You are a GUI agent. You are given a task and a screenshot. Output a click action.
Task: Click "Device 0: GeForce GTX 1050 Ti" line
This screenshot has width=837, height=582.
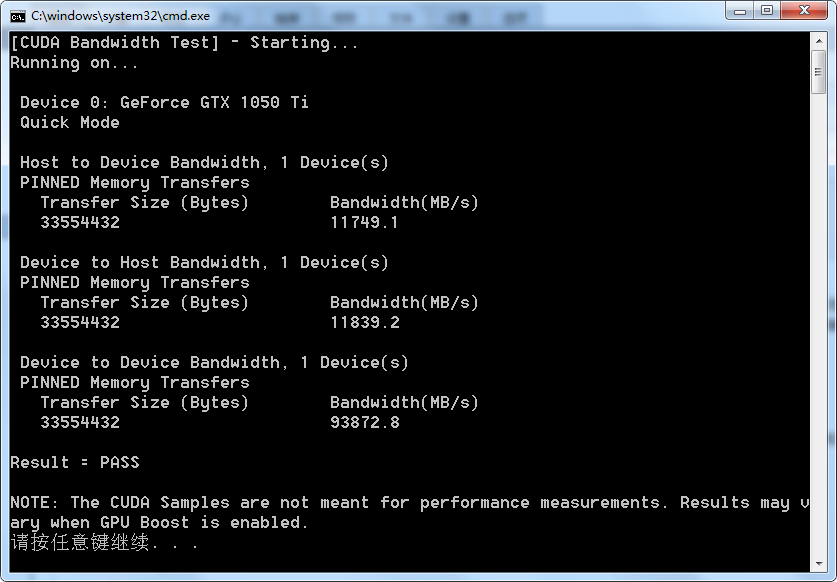pyautogui.click(x=164, y=103)
